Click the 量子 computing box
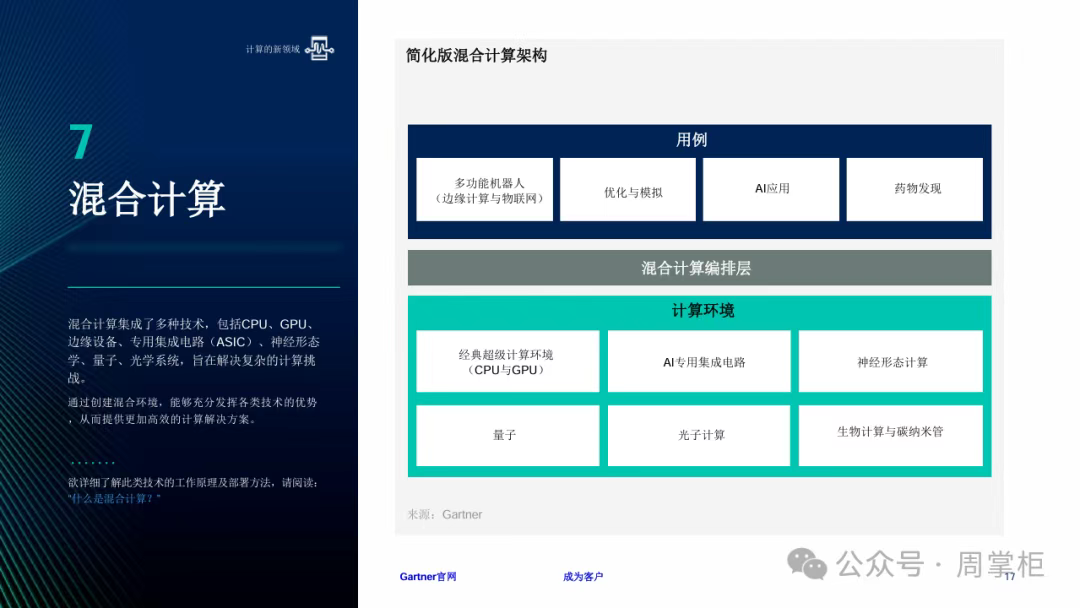This screenshot has width=1080, height=608. click(x=507, y=435)
